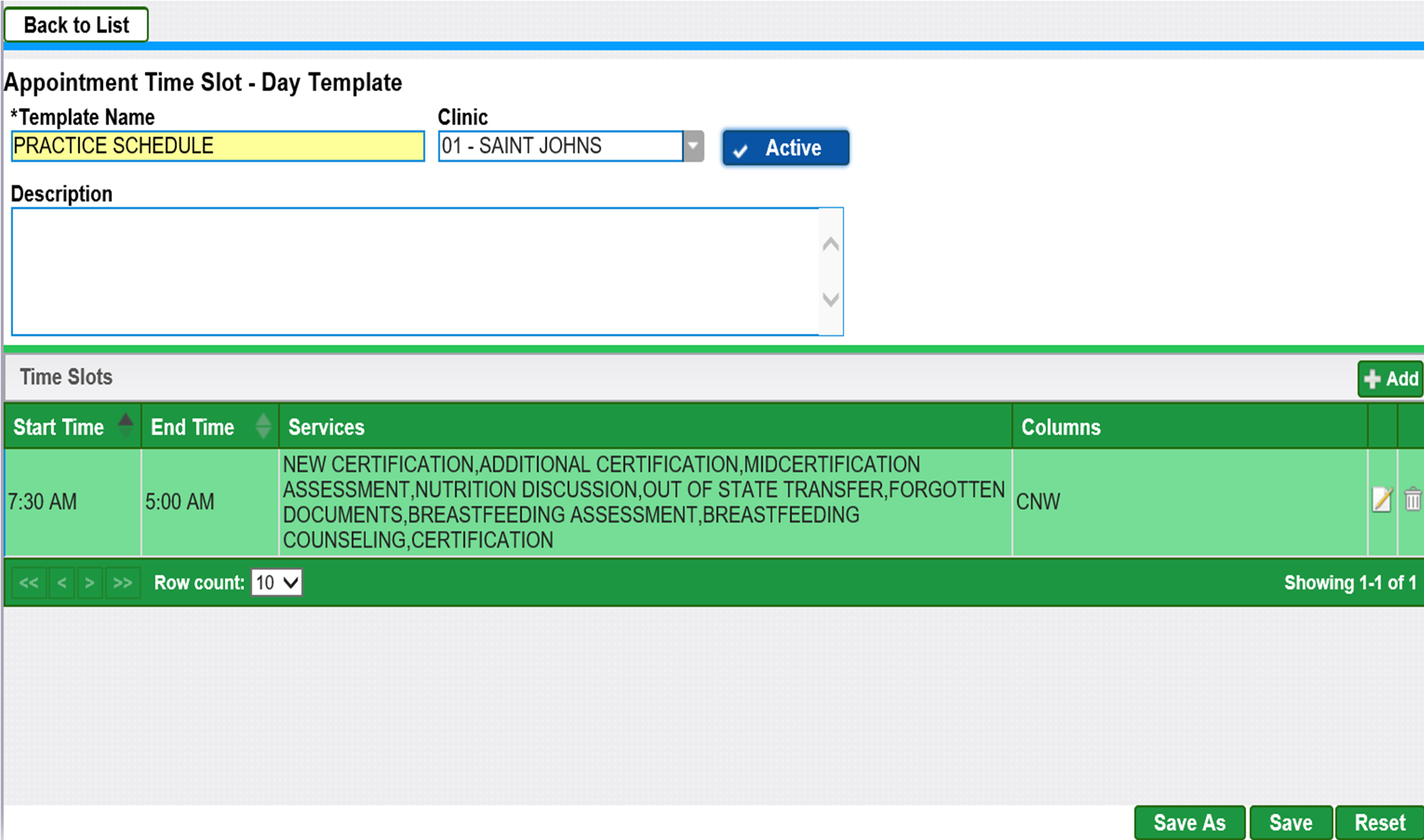Go to first page of time slots
Image resolution: width=1424 pixels, height=840 pixels.
tap(29, 583)
